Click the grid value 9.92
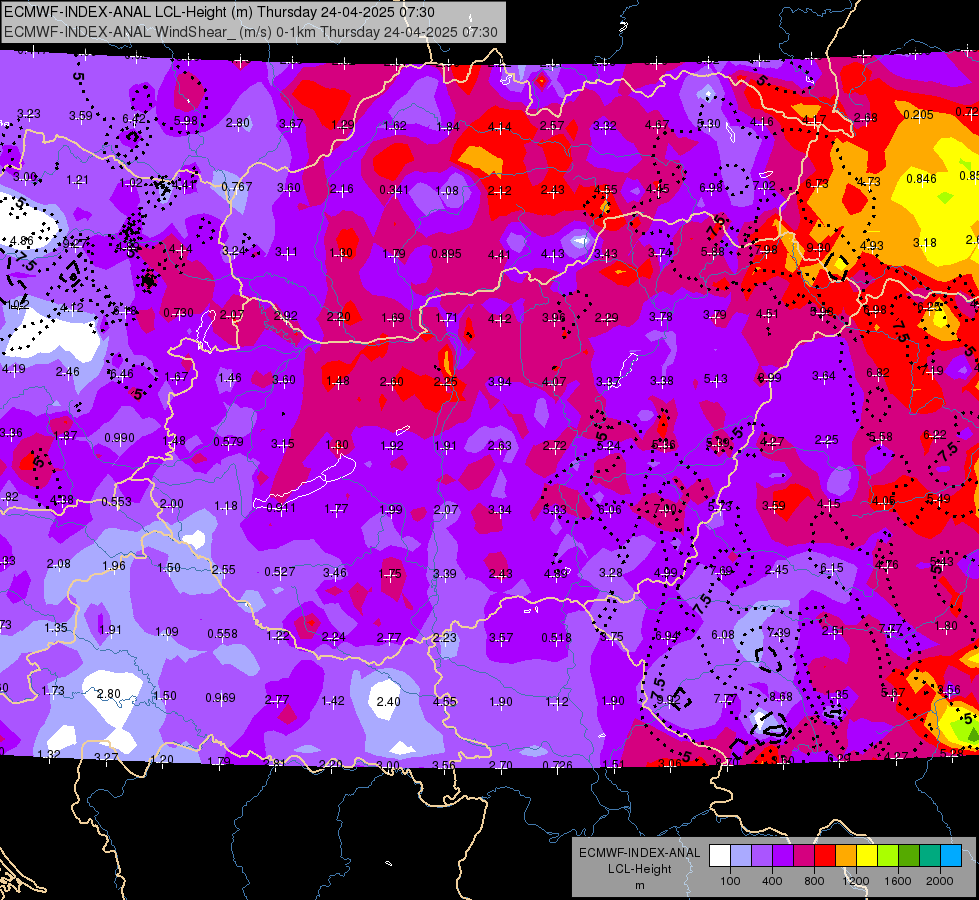 coord(668,700)
